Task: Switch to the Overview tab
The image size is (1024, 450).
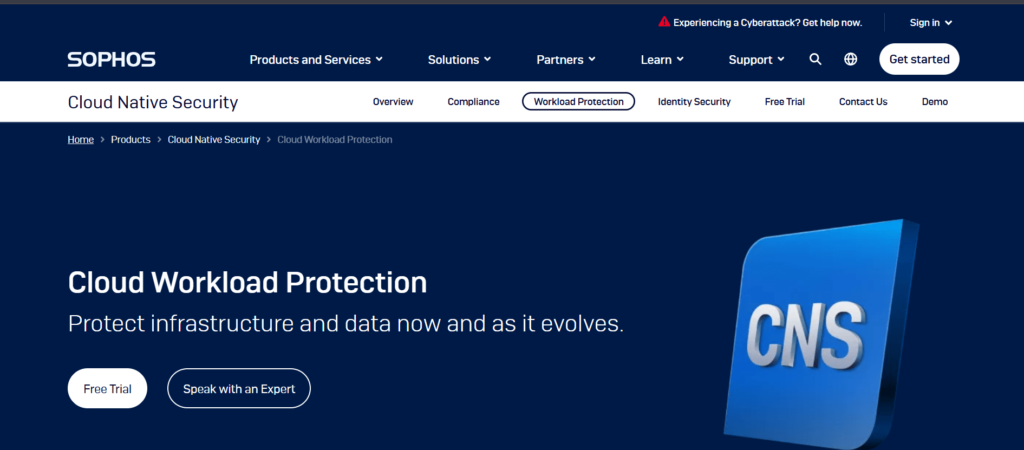Action: (x=393, y=102)
